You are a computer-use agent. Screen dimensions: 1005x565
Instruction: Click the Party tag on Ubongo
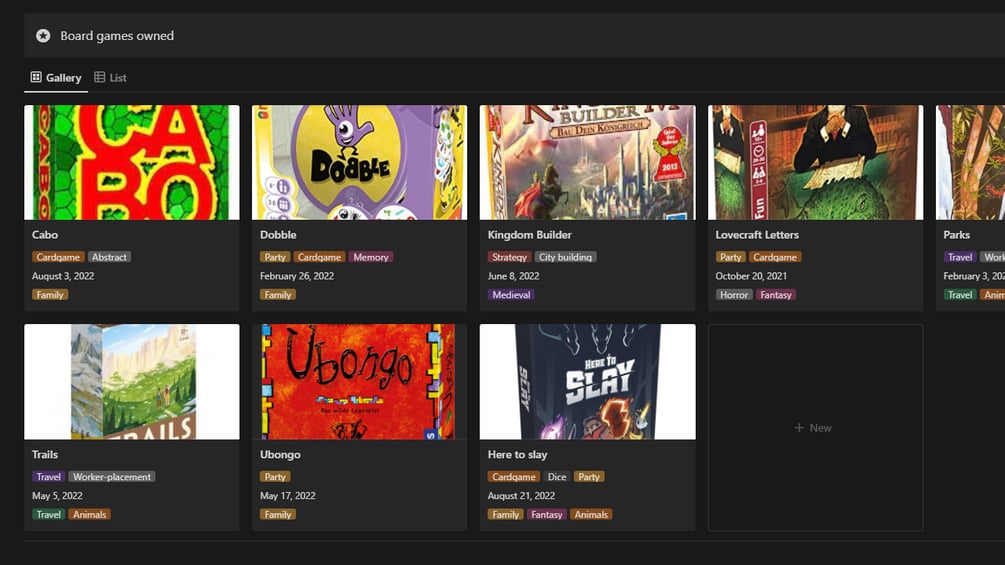coord(275,477)
